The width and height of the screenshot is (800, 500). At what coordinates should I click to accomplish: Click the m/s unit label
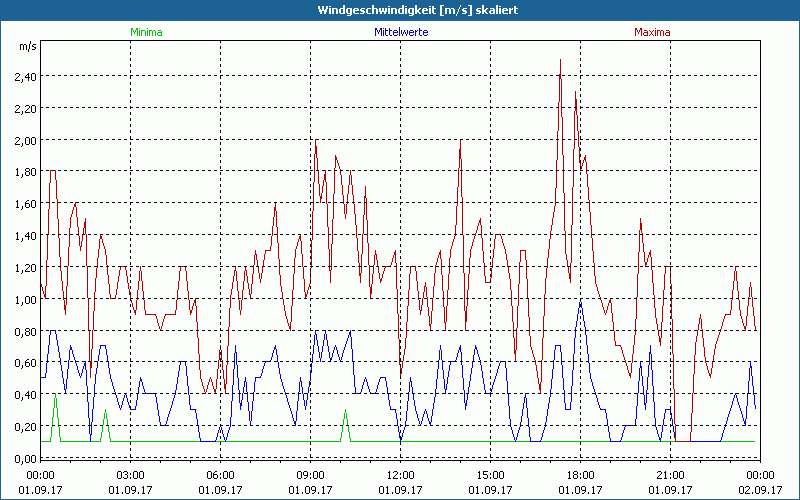click(x=26, y=47)
